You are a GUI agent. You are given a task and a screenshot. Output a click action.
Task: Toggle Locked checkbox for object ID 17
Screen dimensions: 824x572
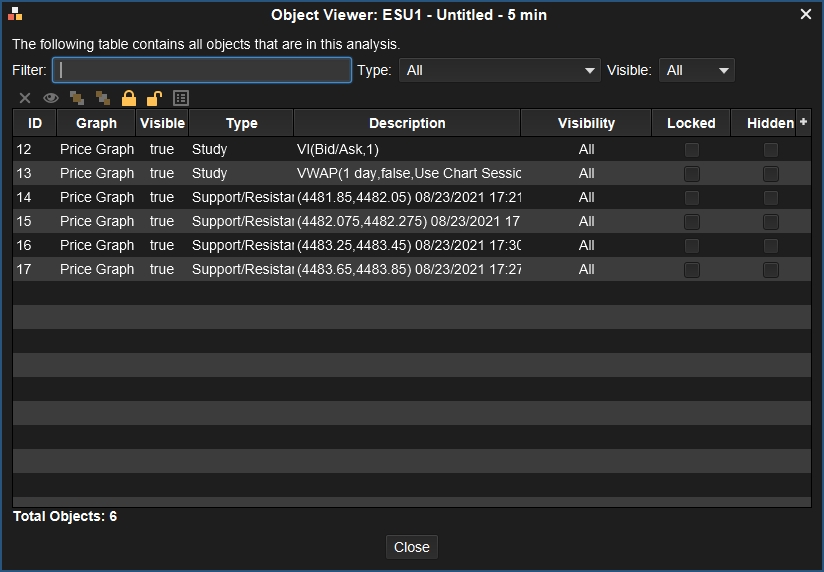691,270
